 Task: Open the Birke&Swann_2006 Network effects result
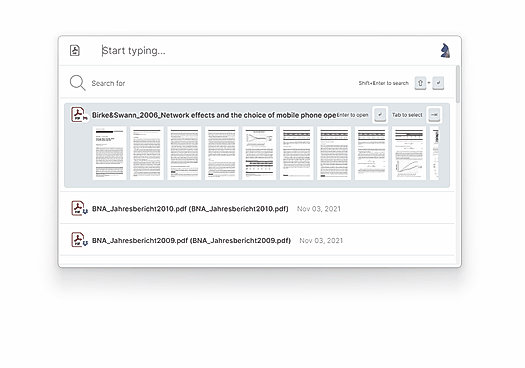pos(257,145)
